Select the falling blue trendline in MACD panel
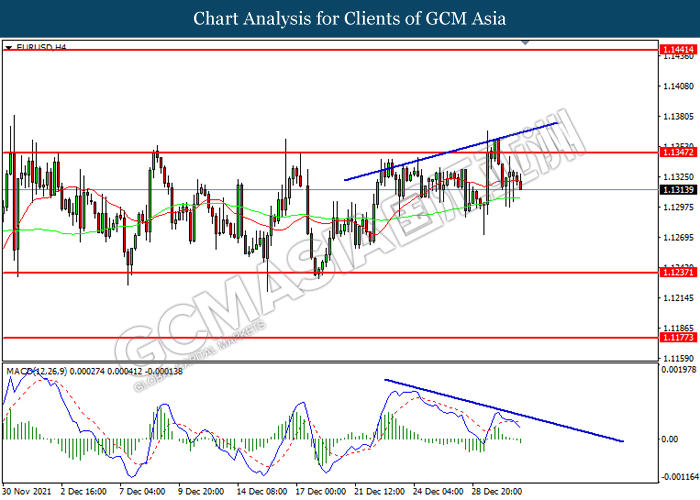Viewport: 700px width, 500px height. tap(504, 411)
